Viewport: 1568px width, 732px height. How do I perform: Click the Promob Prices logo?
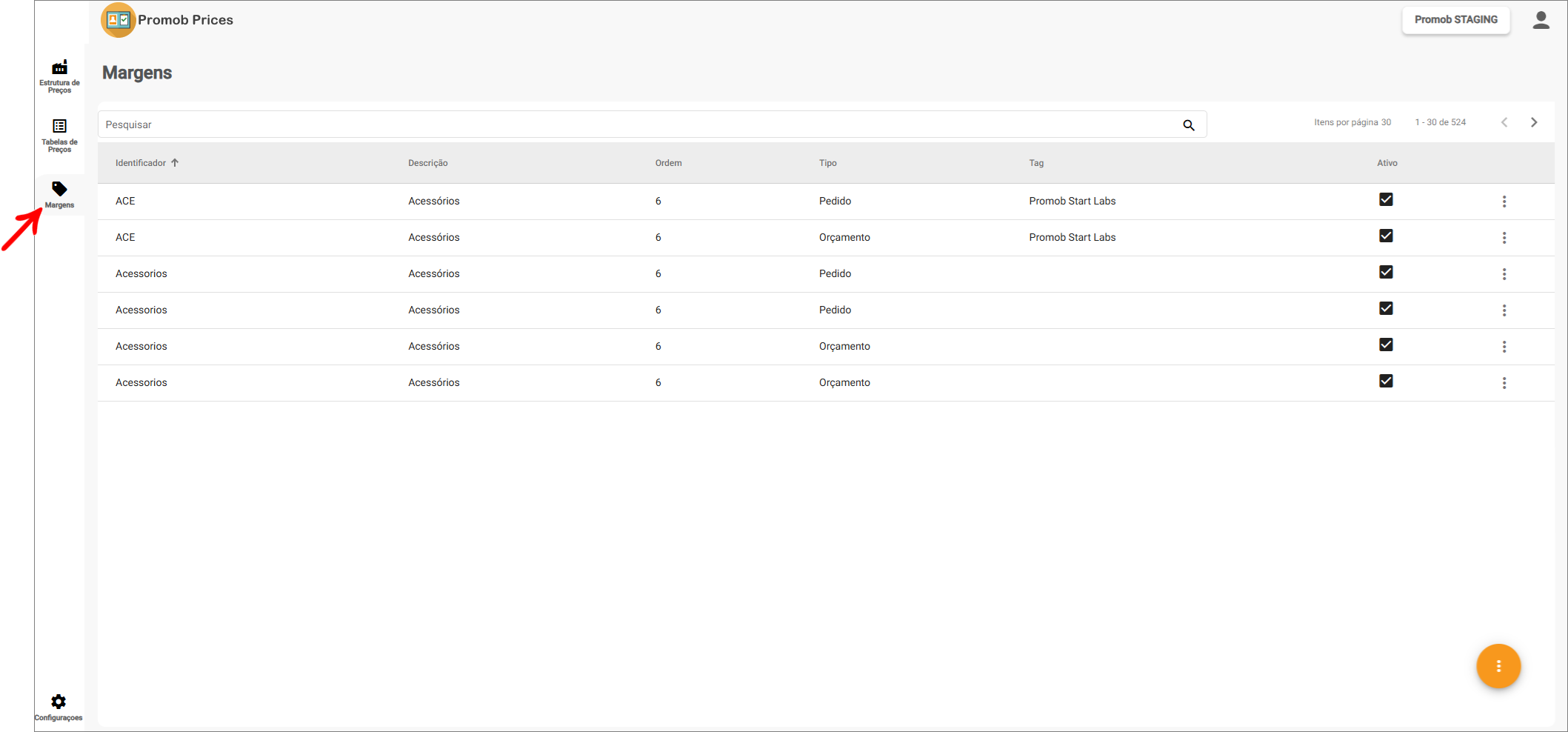click(119, 20)
